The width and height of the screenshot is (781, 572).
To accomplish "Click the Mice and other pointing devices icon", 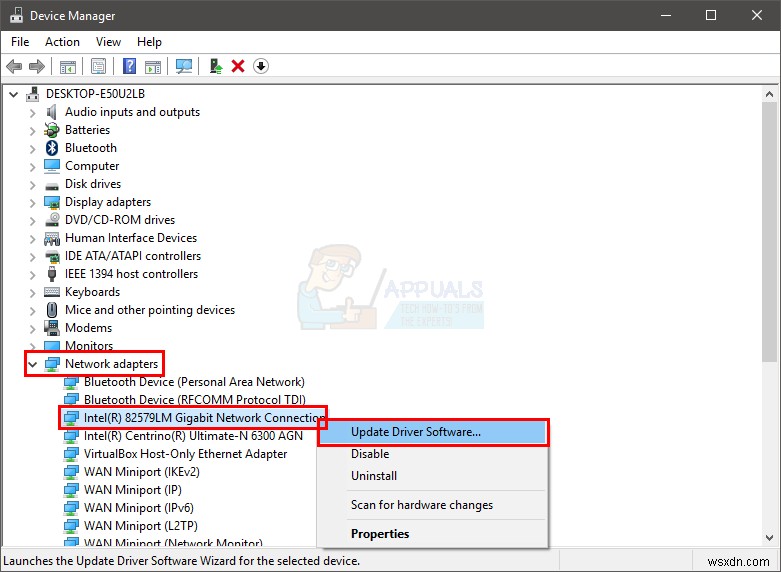I will (x=52, y=310).
